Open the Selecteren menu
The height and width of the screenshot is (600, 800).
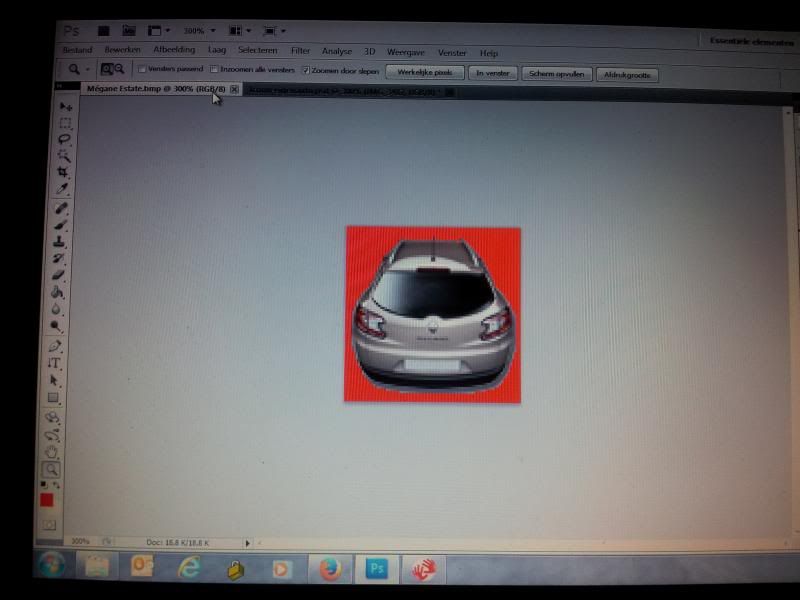click(258, 50)
